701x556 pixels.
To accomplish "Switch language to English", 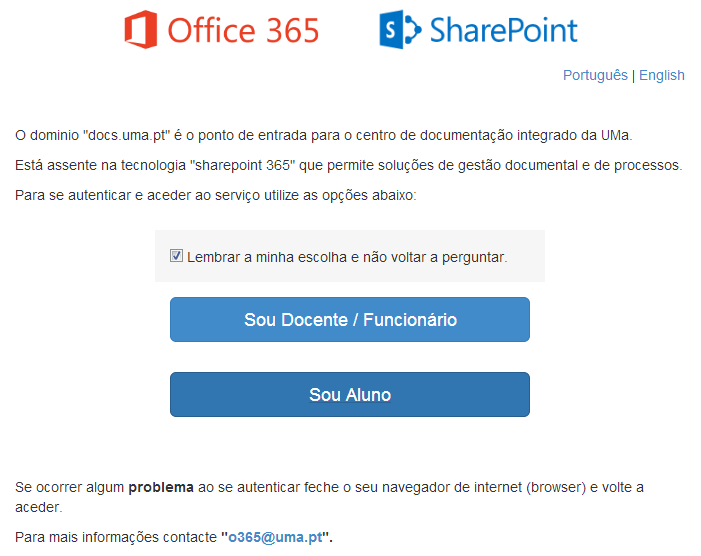I will click(x=662, y=75).
